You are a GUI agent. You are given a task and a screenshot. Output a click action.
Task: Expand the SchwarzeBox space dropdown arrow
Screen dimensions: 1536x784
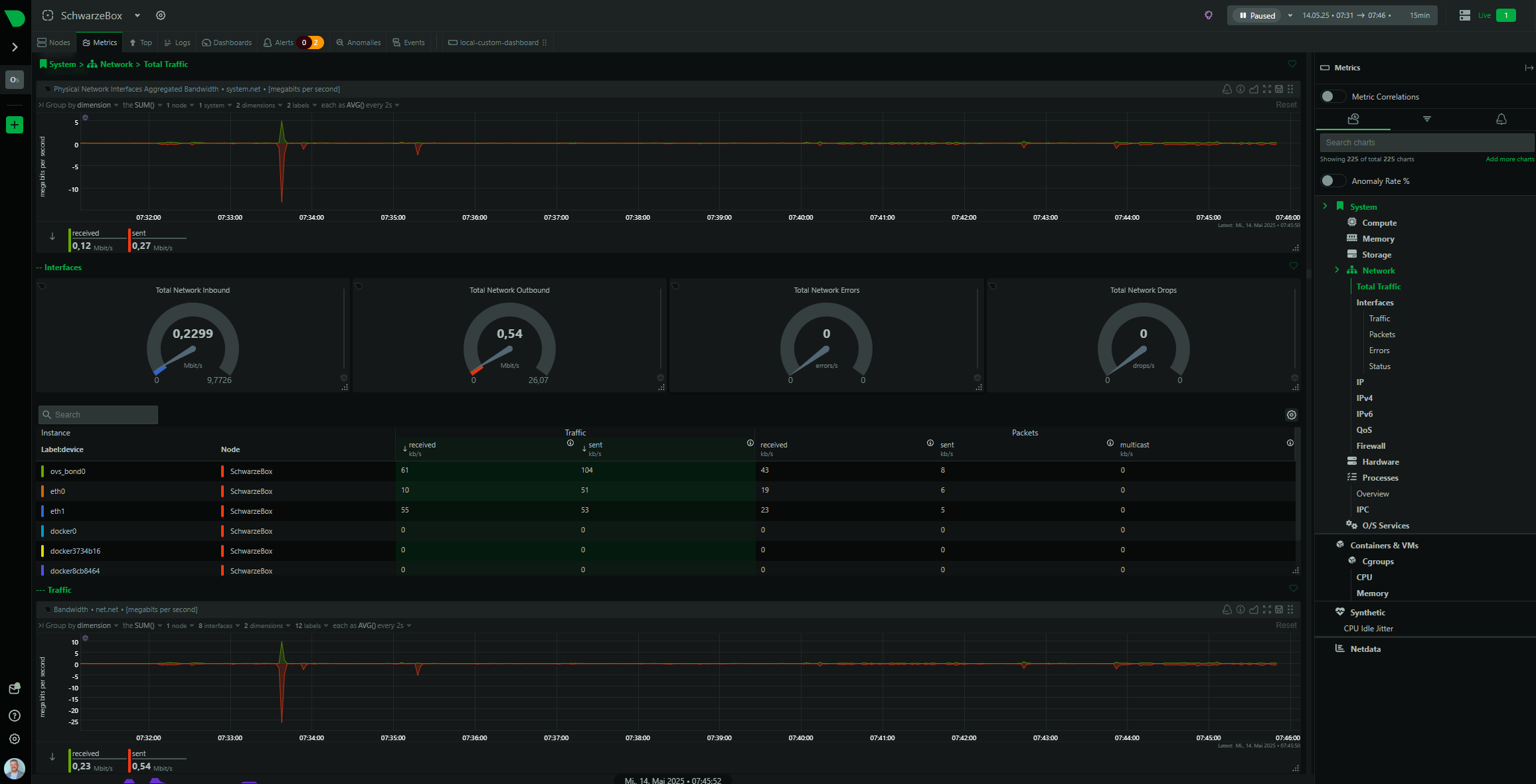(137, 15)
